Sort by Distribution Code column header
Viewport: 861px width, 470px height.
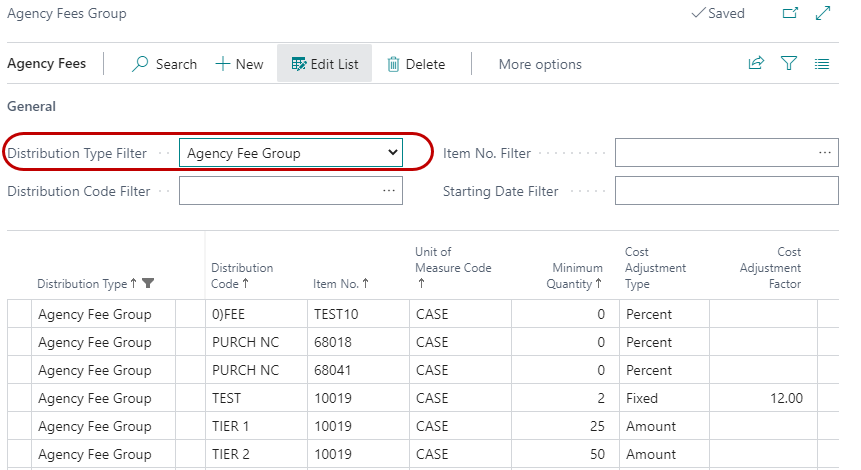(242, 276)
